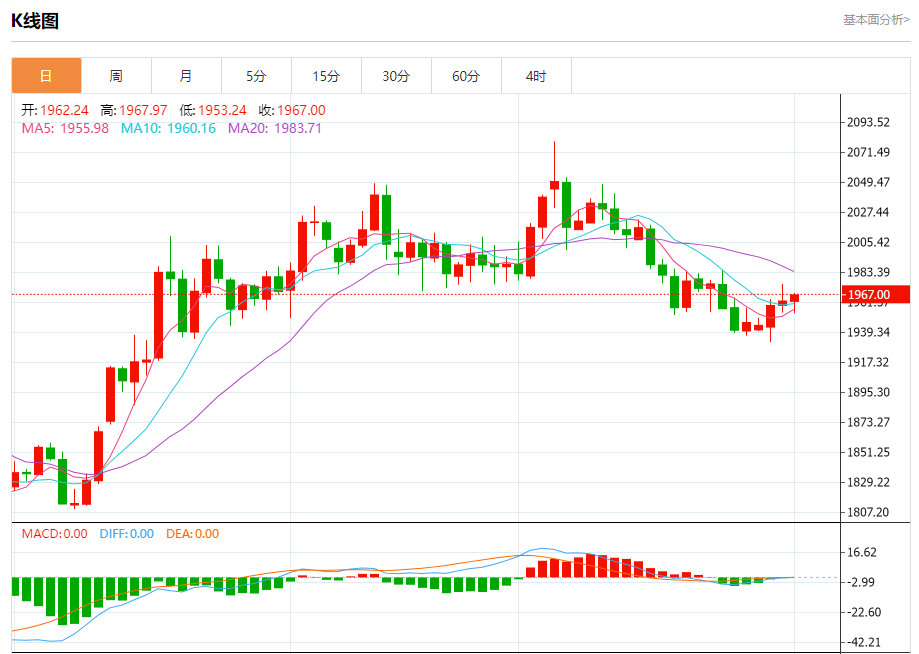Select the 30分 interval tab
Screen dimensions: 919x654
pyautogui.click(x=396, y=76)
